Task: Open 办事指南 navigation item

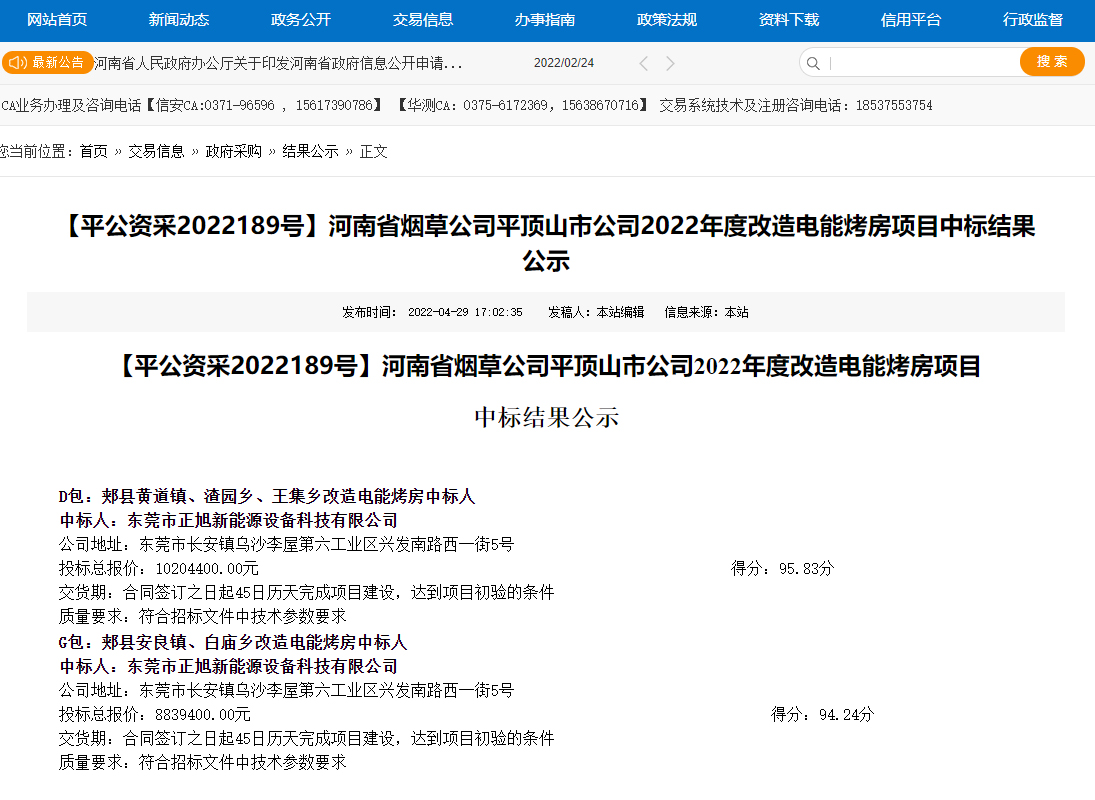Action: click(x=545, y=20)
